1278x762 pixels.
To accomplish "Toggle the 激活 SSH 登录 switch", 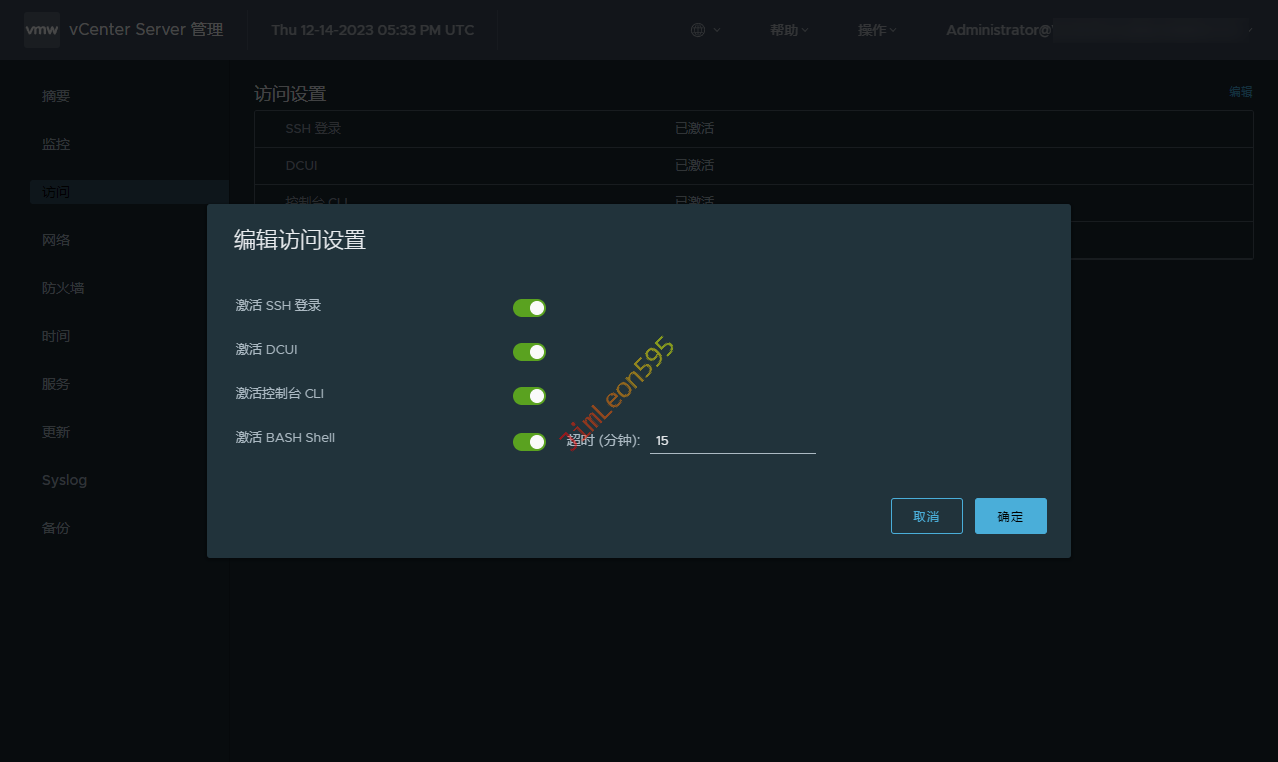I will coord(529,308).
